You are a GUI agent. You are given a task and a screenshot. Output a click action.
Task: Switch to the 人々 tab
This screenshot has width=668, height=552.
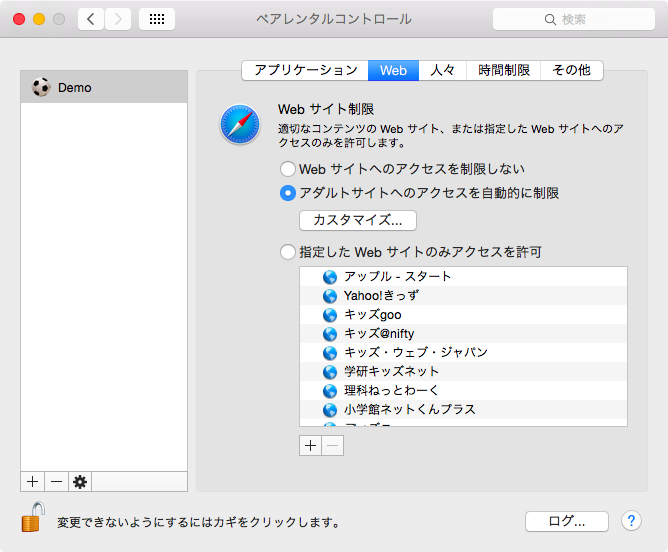click(x=443, y=70)
